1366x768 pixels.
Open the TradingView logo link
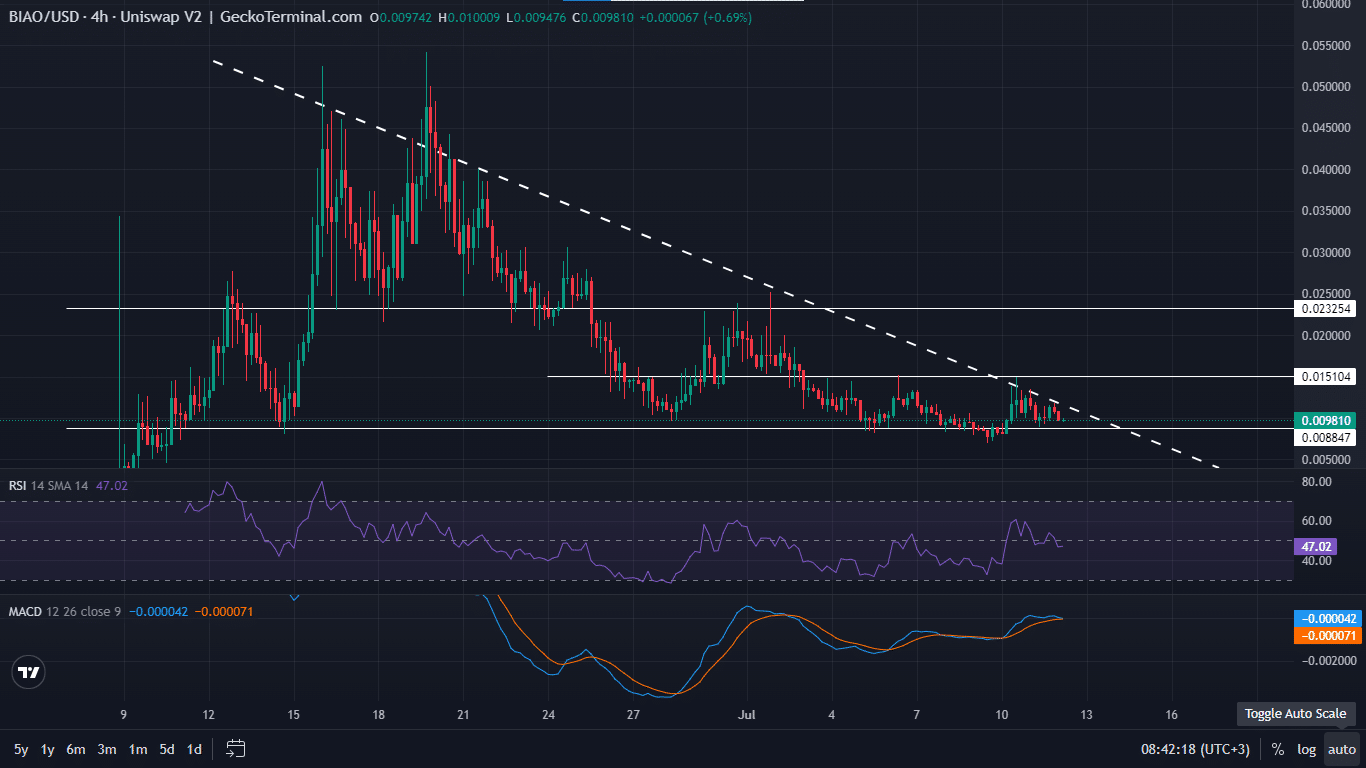[30, 673]
